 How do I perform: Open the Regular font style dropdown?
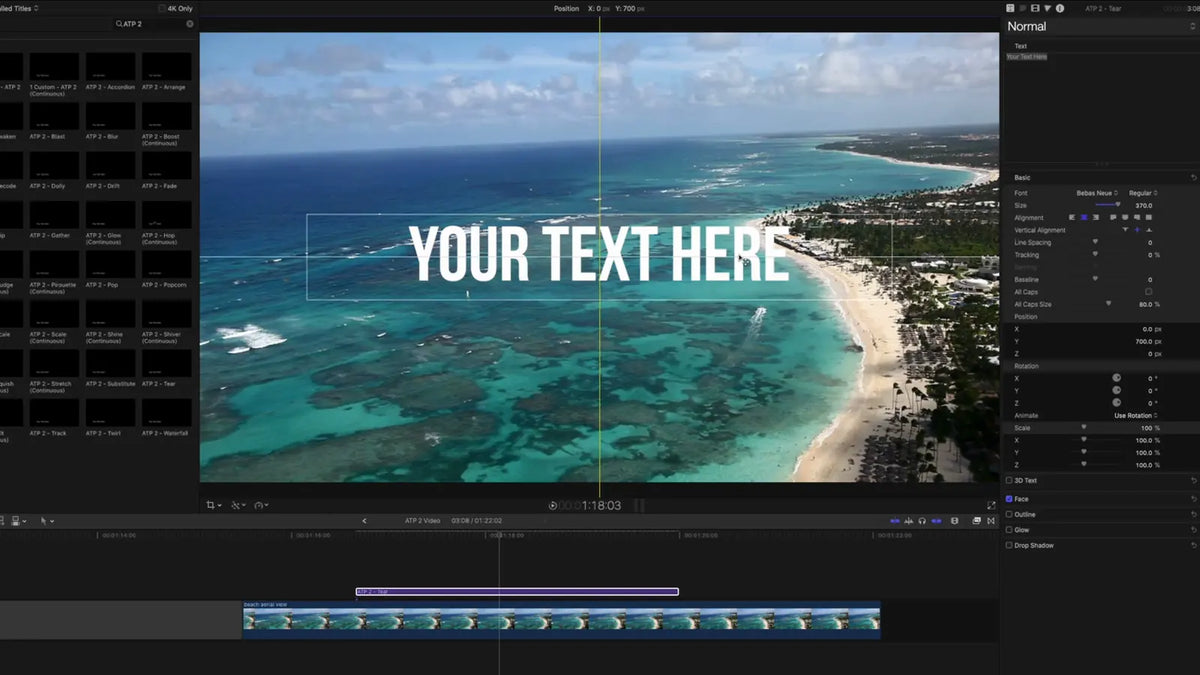pos(1143,193)
